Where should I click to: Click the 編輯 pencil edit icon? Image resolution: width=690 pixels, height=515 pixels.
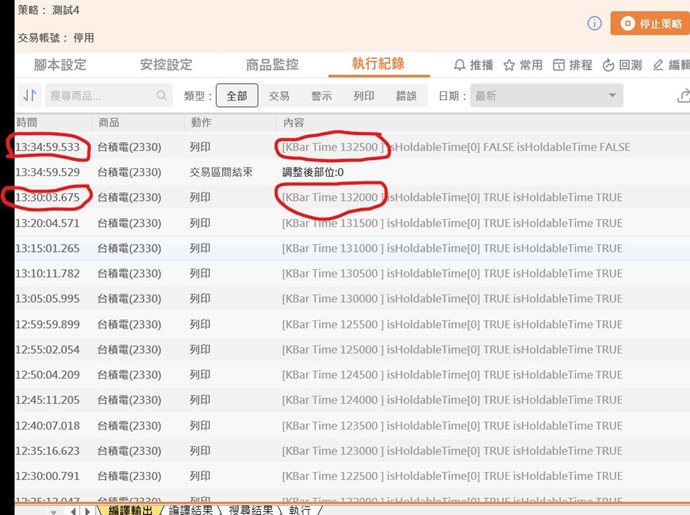(x=658, y=65)
